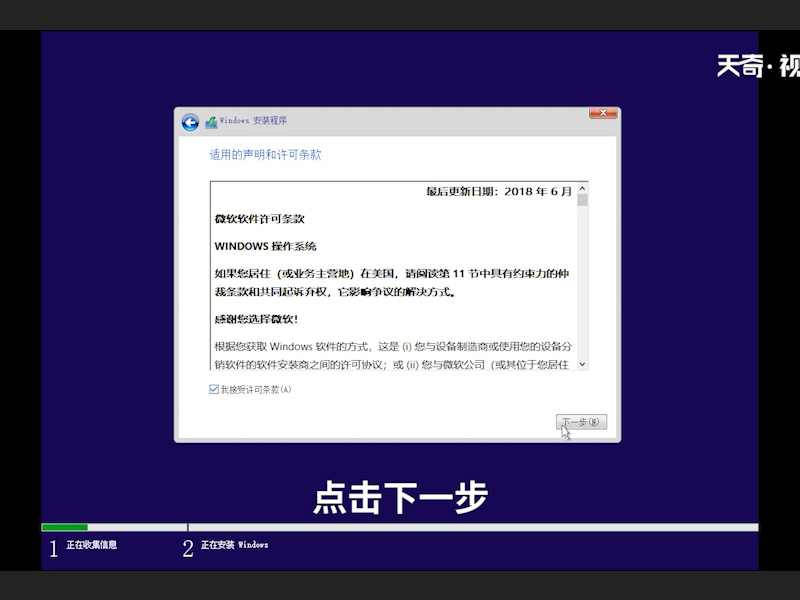
Task: Select the 正在收集信息 stage label
Action: [x=94, y=545]
